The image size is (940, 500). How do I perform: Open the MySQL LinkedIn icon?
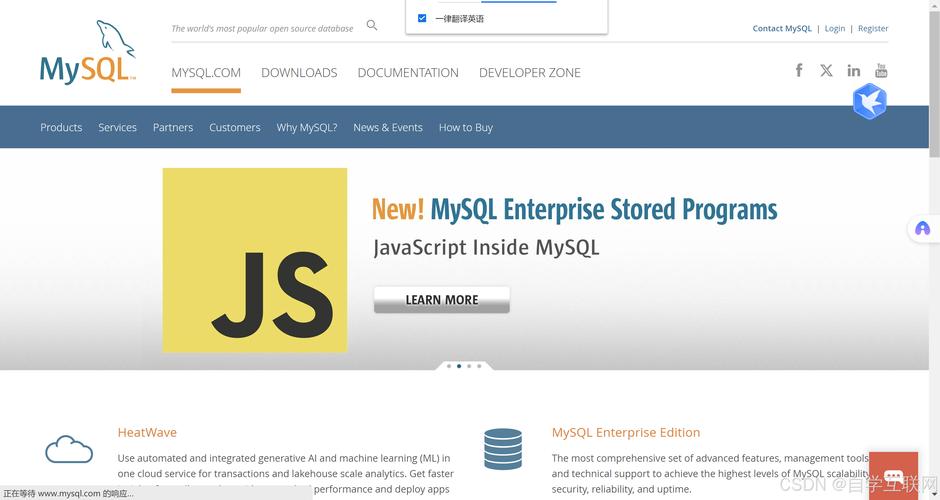click(x=854, y=71)
